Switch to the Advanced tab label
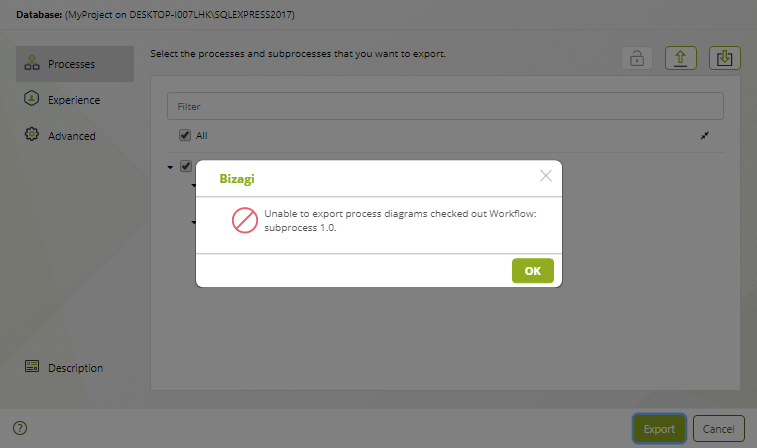Image resolution: width=757 pixels, height=448 pixels. click(x=71, y=136)
